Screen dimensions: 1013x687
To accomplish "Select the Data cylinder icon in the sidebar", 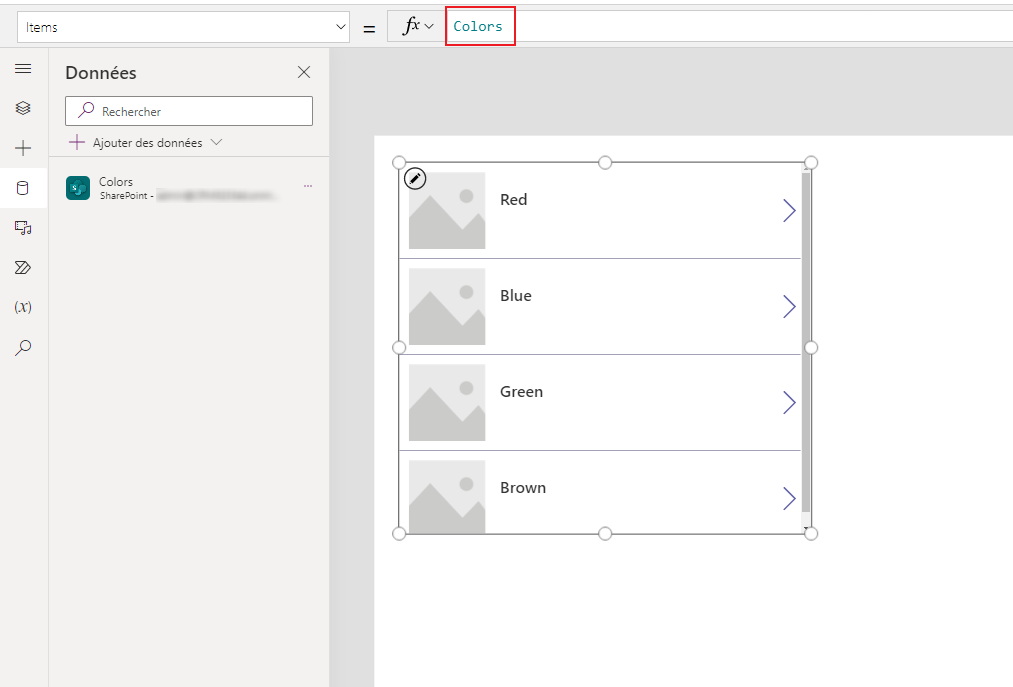I will pos(23,188).
